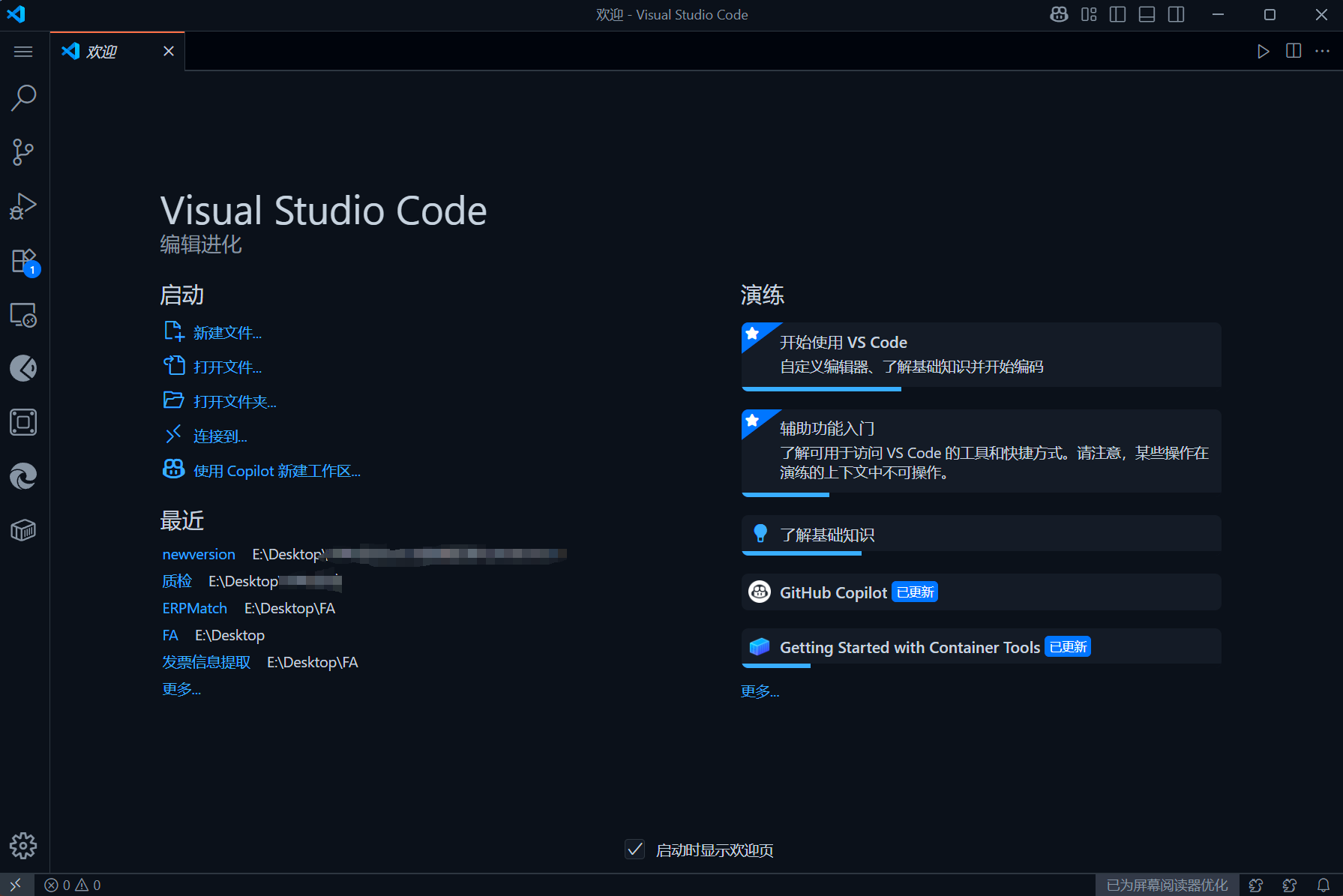Show more walkthroughs via 更多...
The image size is (1343, 896).
pyautogui.click(x=760, y=691)
